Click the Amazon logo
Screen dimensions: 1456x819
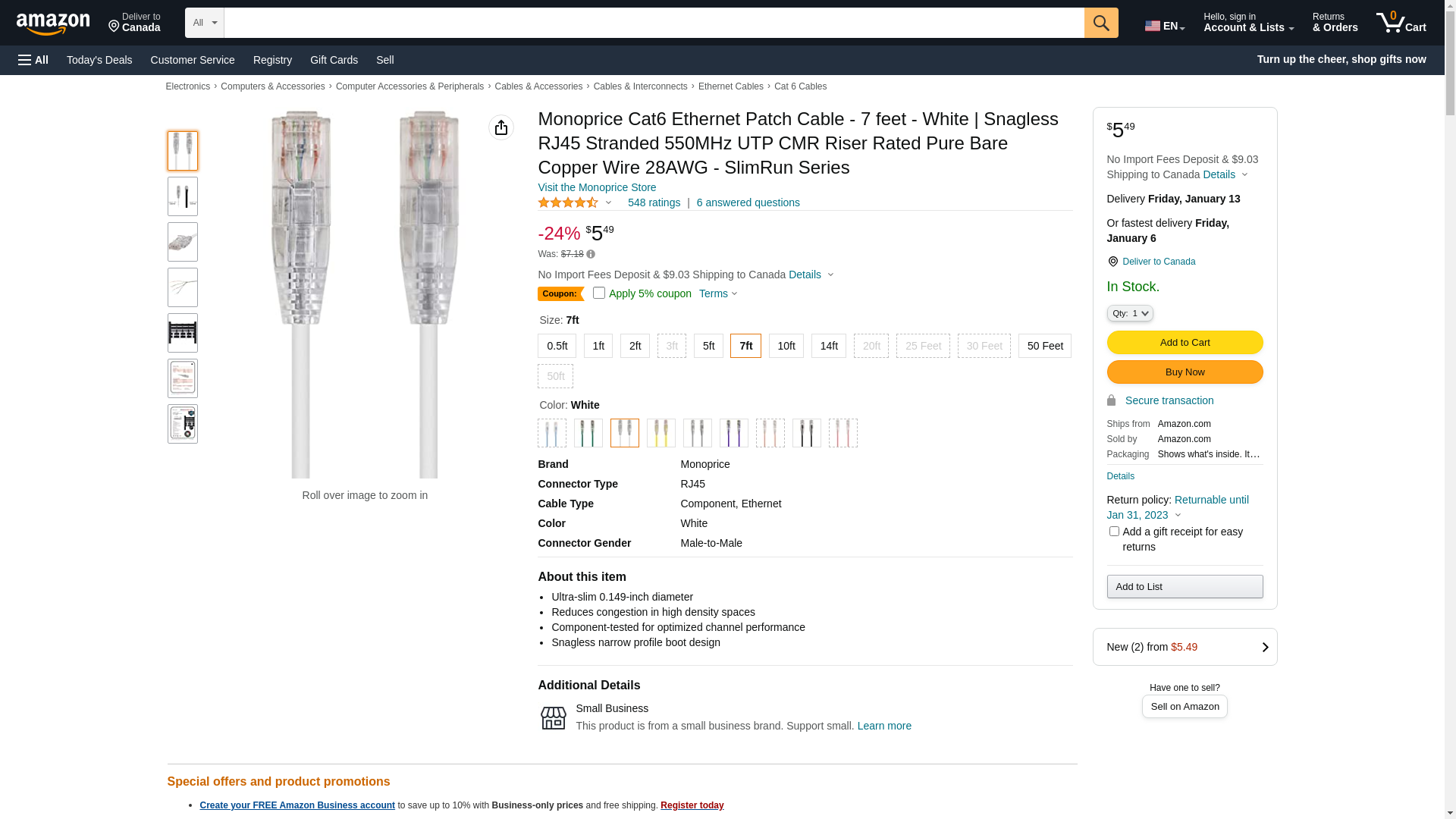pos(53,24)
